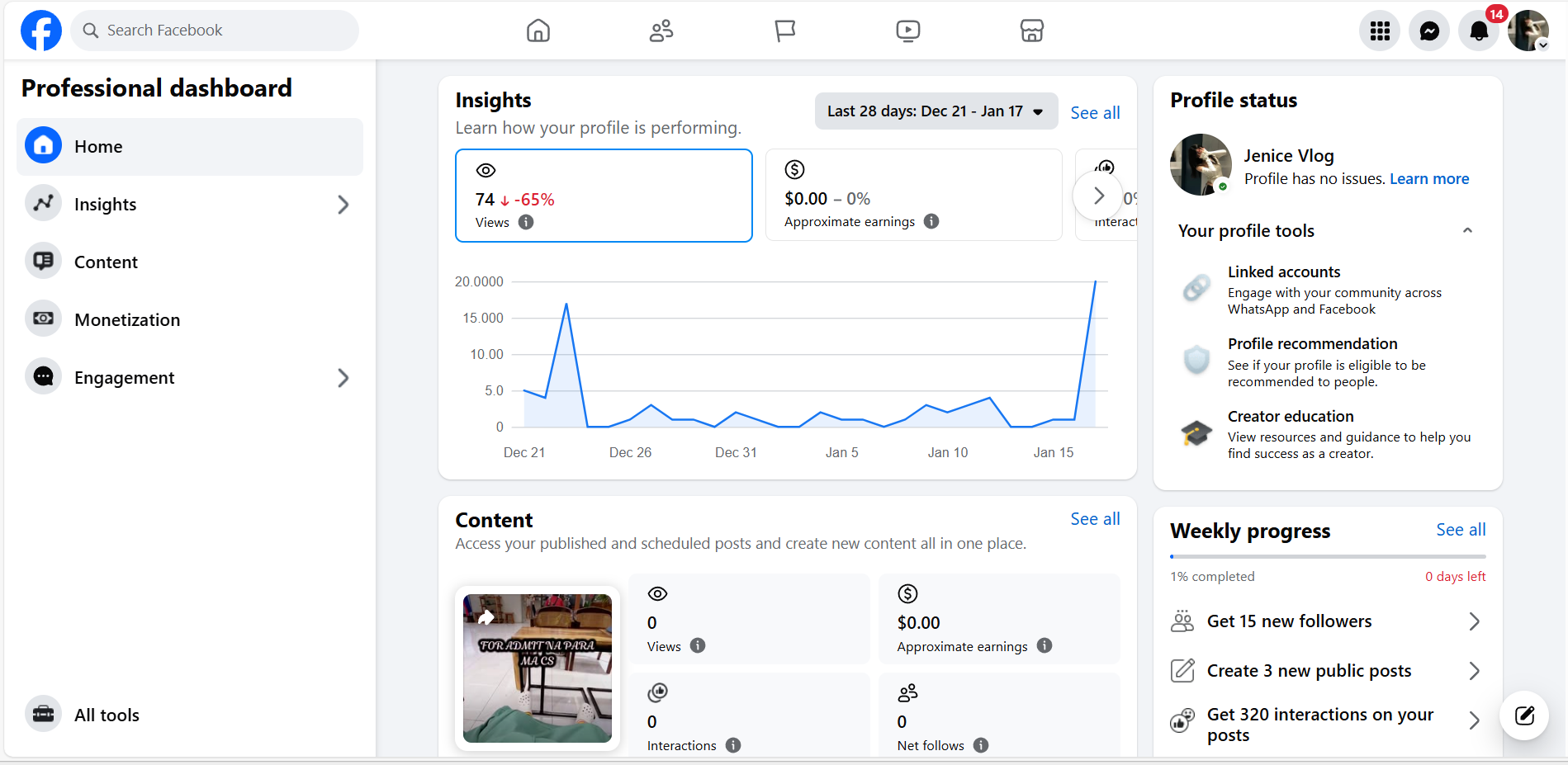Screen dimensions: 1568x765
Task: Click the Profile recommendation shield icon
Action: tap(1196, 360)
